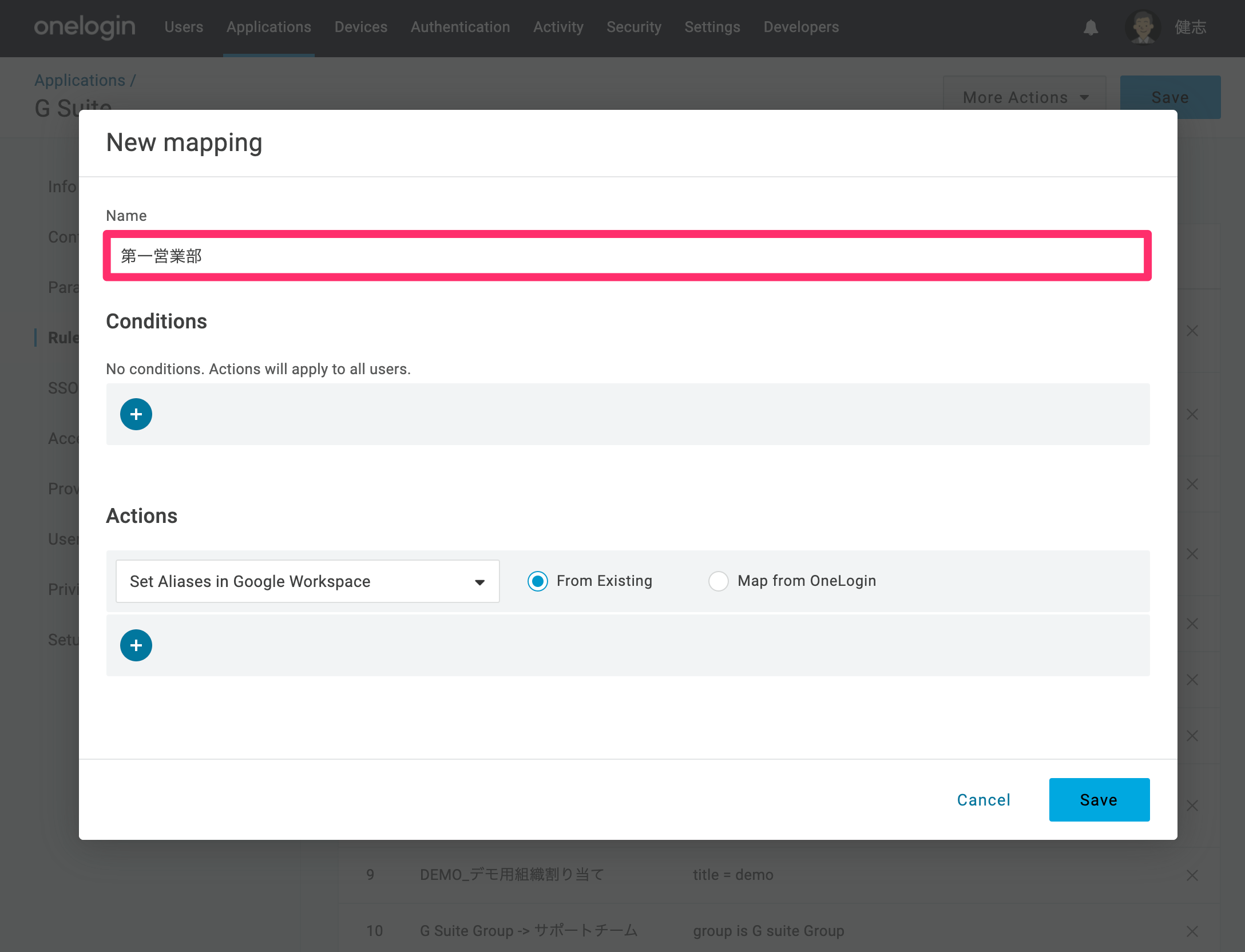Image resolution: width=1245 pixels, height=952 pixels.
Task: Open the Security menu
Action: click(634, 27)
